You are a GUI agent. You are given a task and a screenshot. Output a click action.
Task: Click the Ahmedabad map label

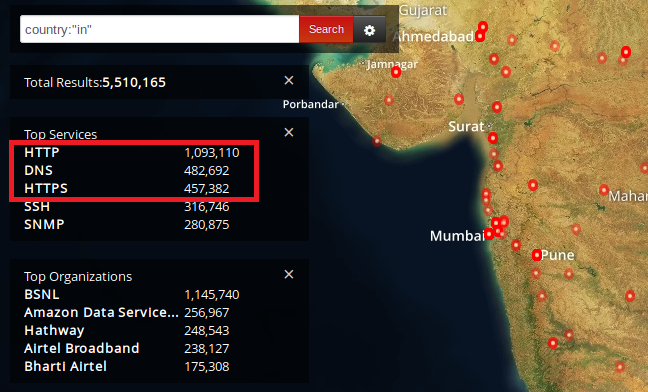(434, 37)
